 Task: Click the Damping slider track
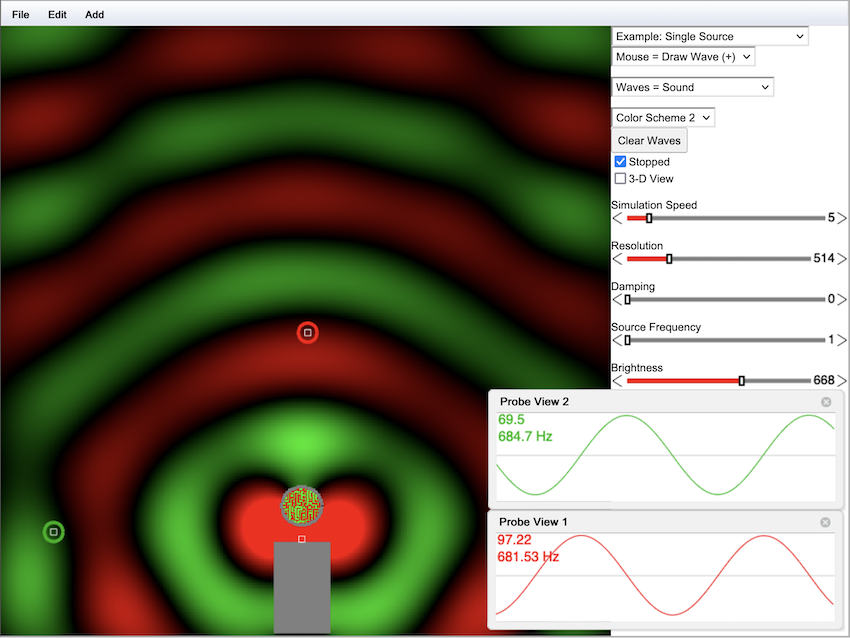720,299
